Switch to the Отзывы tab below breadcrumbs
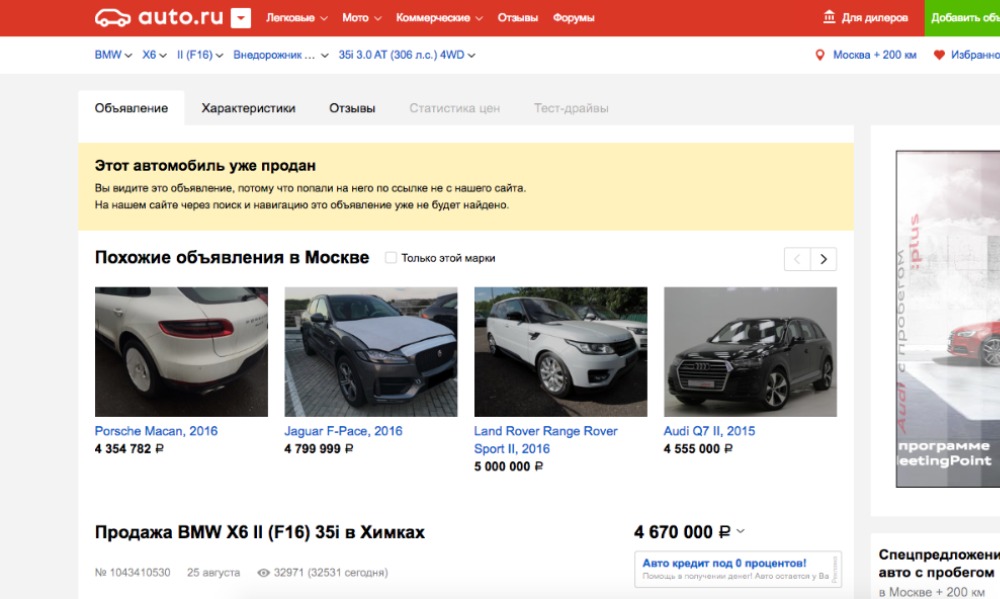This screenshot has width=1000, height=599. (352, 108)
